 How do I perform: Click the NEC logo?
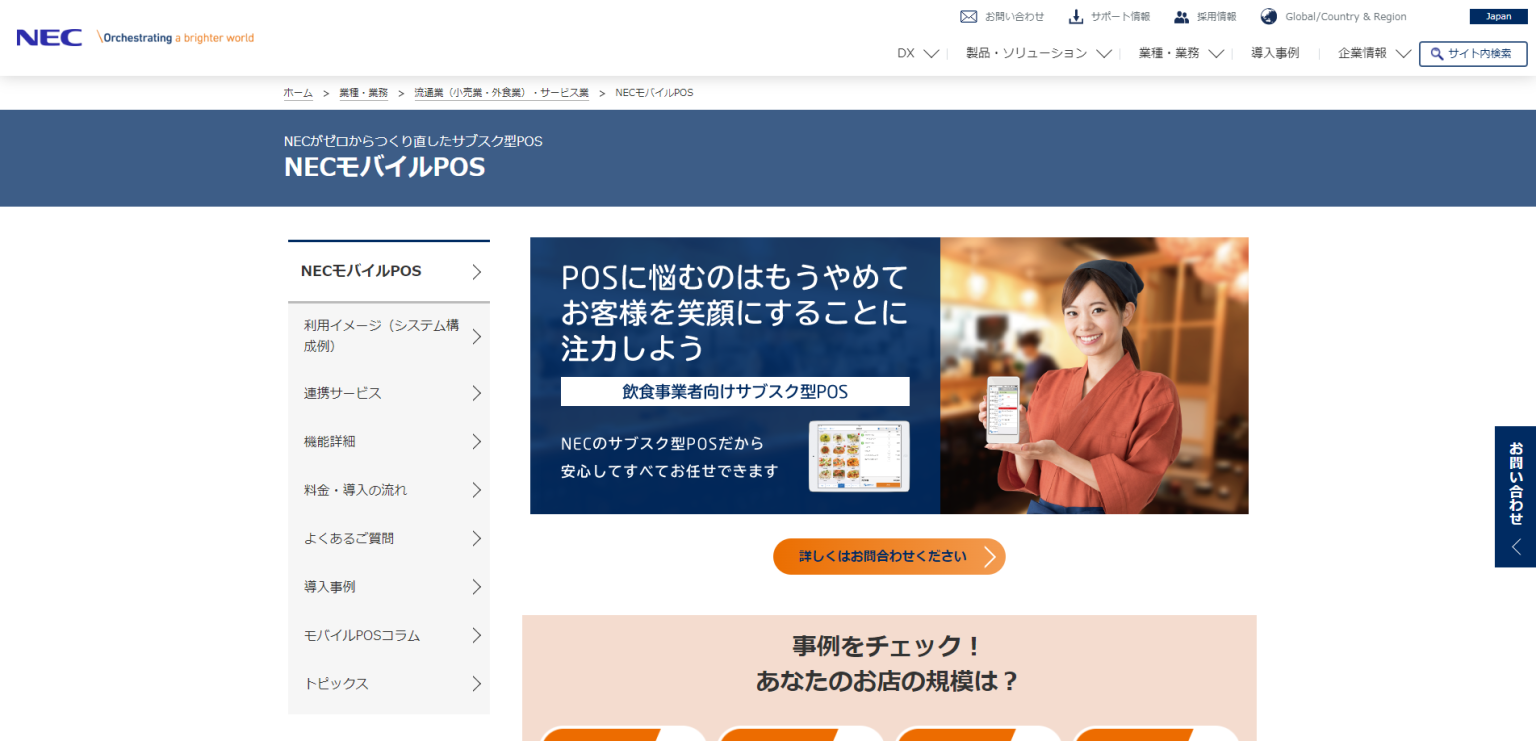click(x=49, y=37)
